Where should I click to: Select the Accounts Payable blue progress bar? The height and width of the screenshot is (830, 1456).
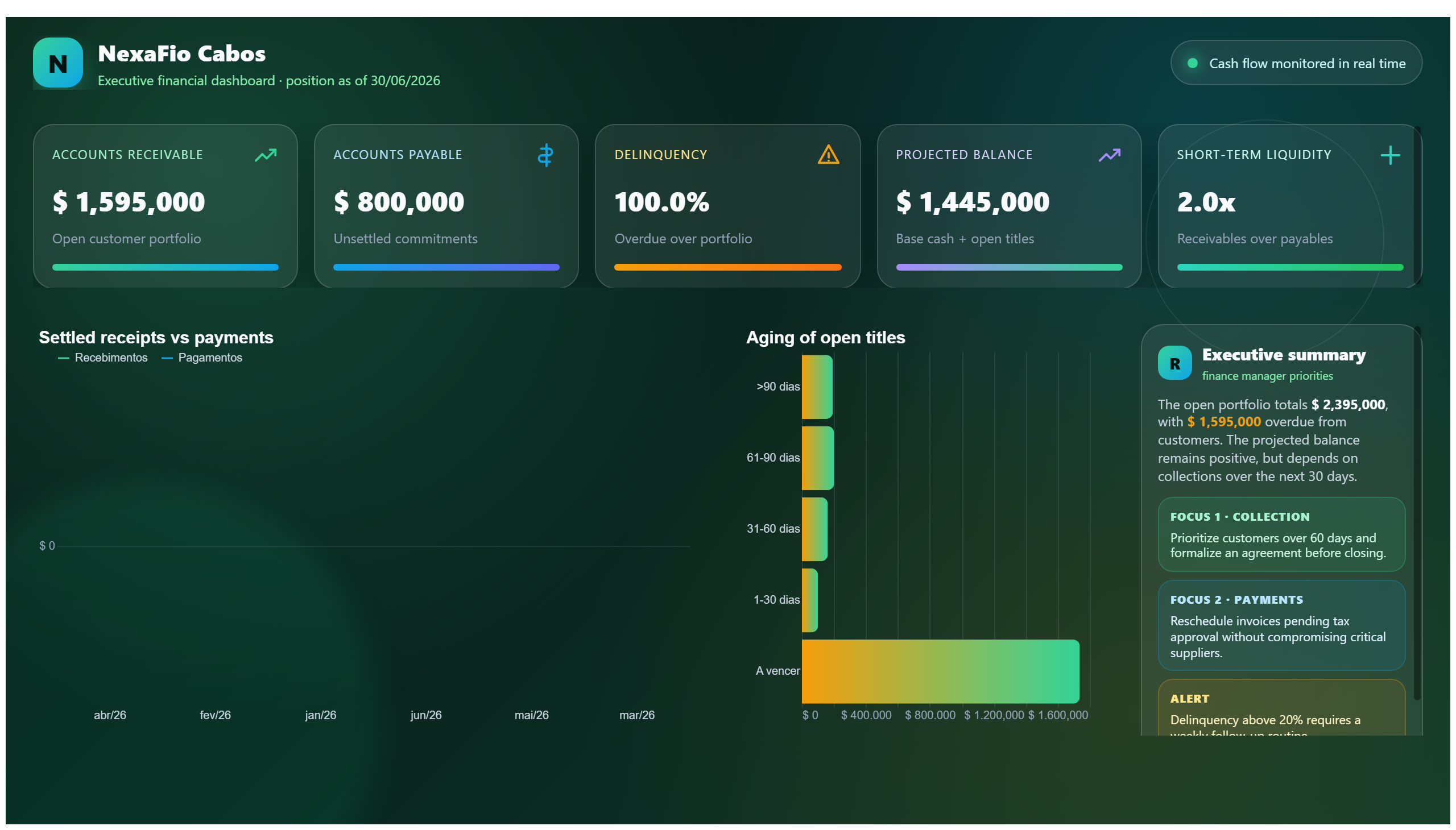(x=446, y=267)
